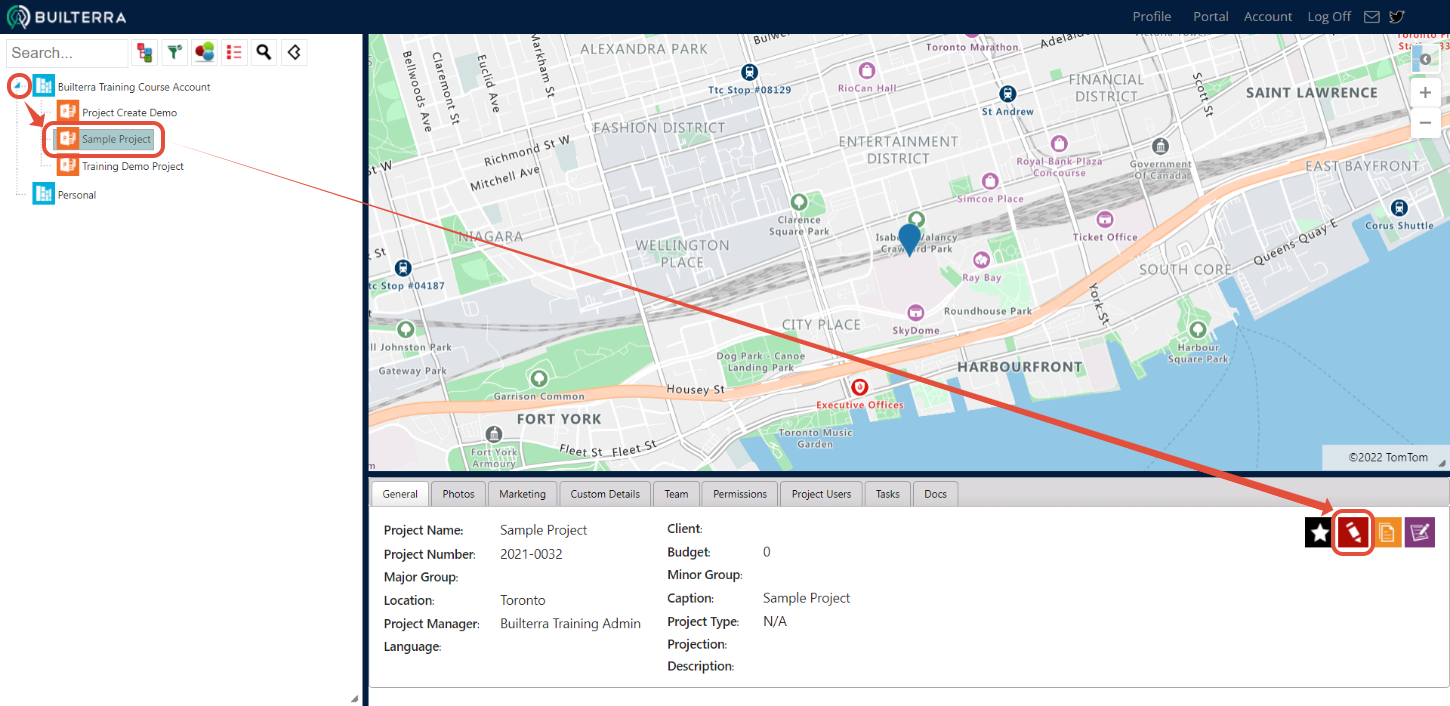The height and width of the screenshot is (706, 1450).
Task: Switch to the Project Users tab
Action: point(821,494)
